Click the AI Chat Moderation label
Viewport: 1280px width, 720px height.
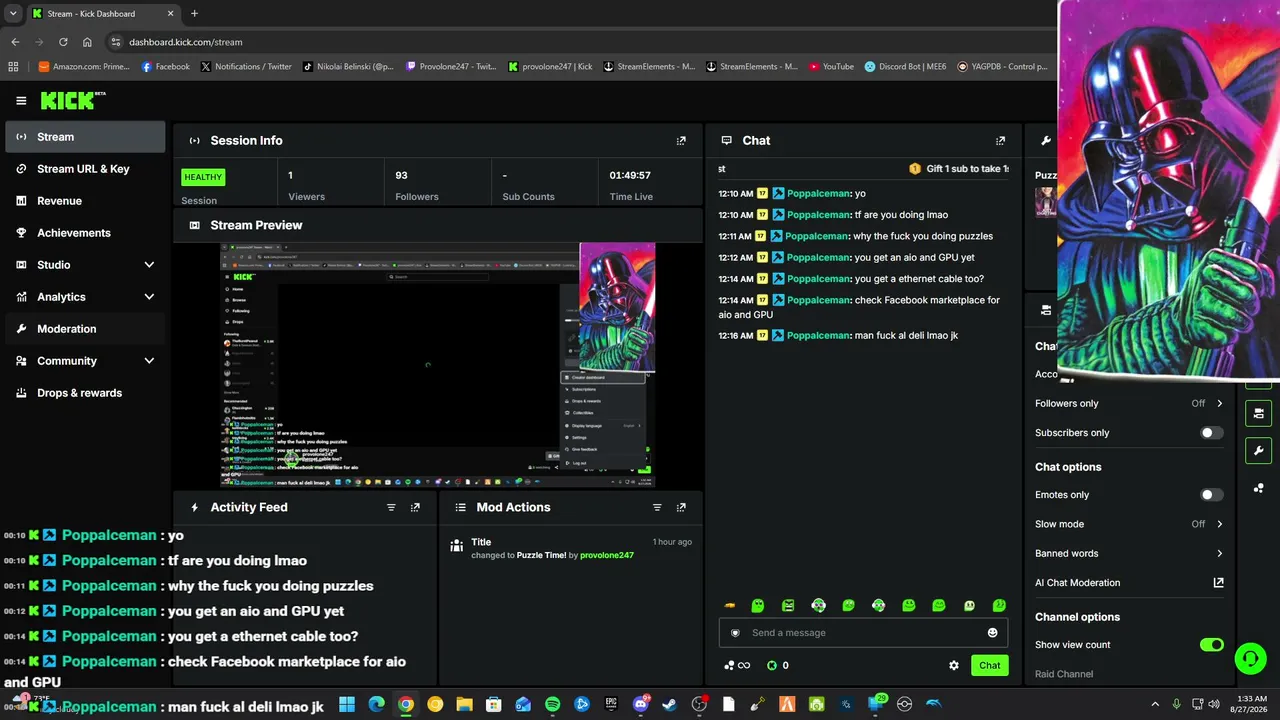click(1077, 583)
